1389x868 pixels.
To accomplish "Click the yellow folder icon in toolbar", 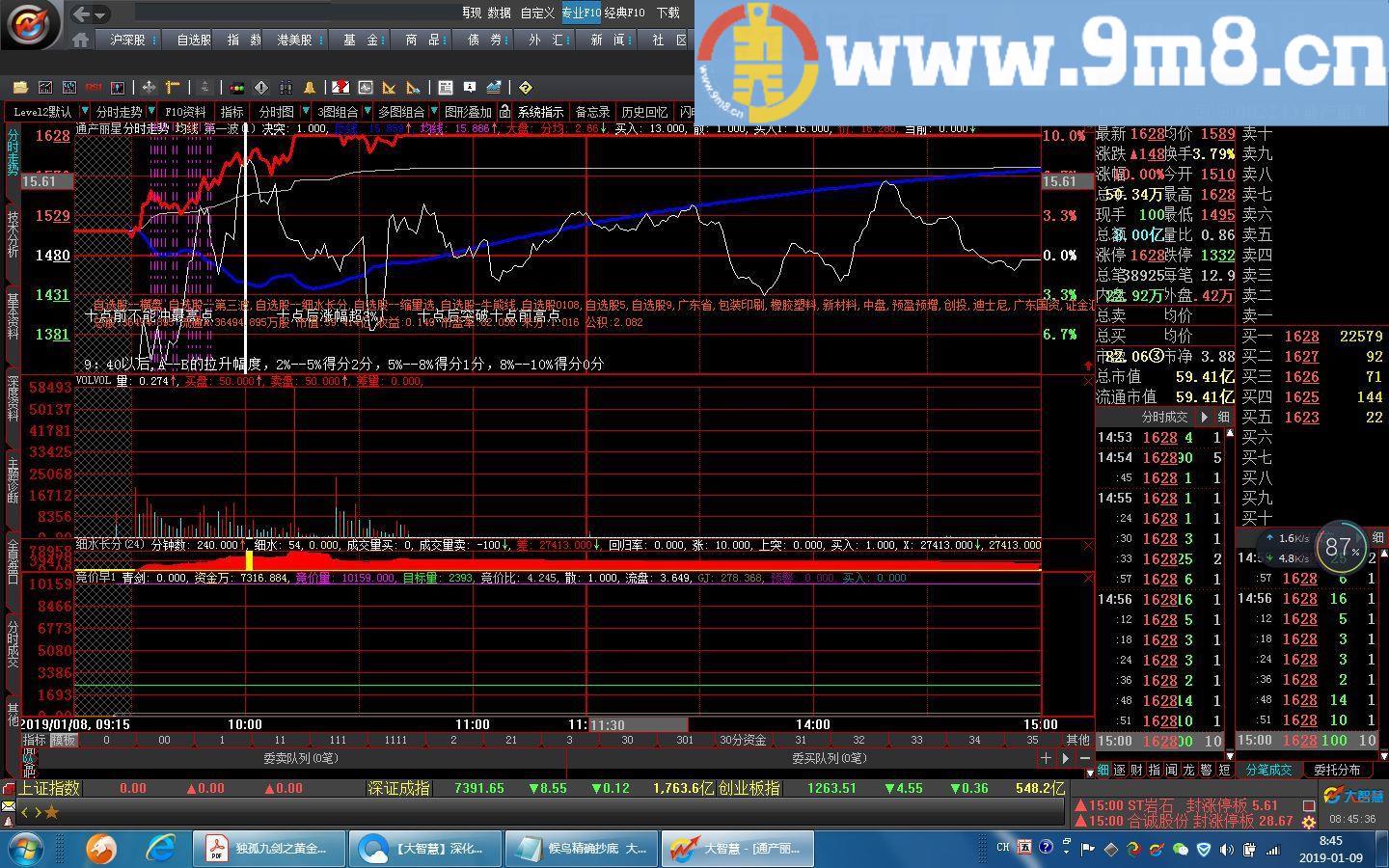I will tap(20, 87).
